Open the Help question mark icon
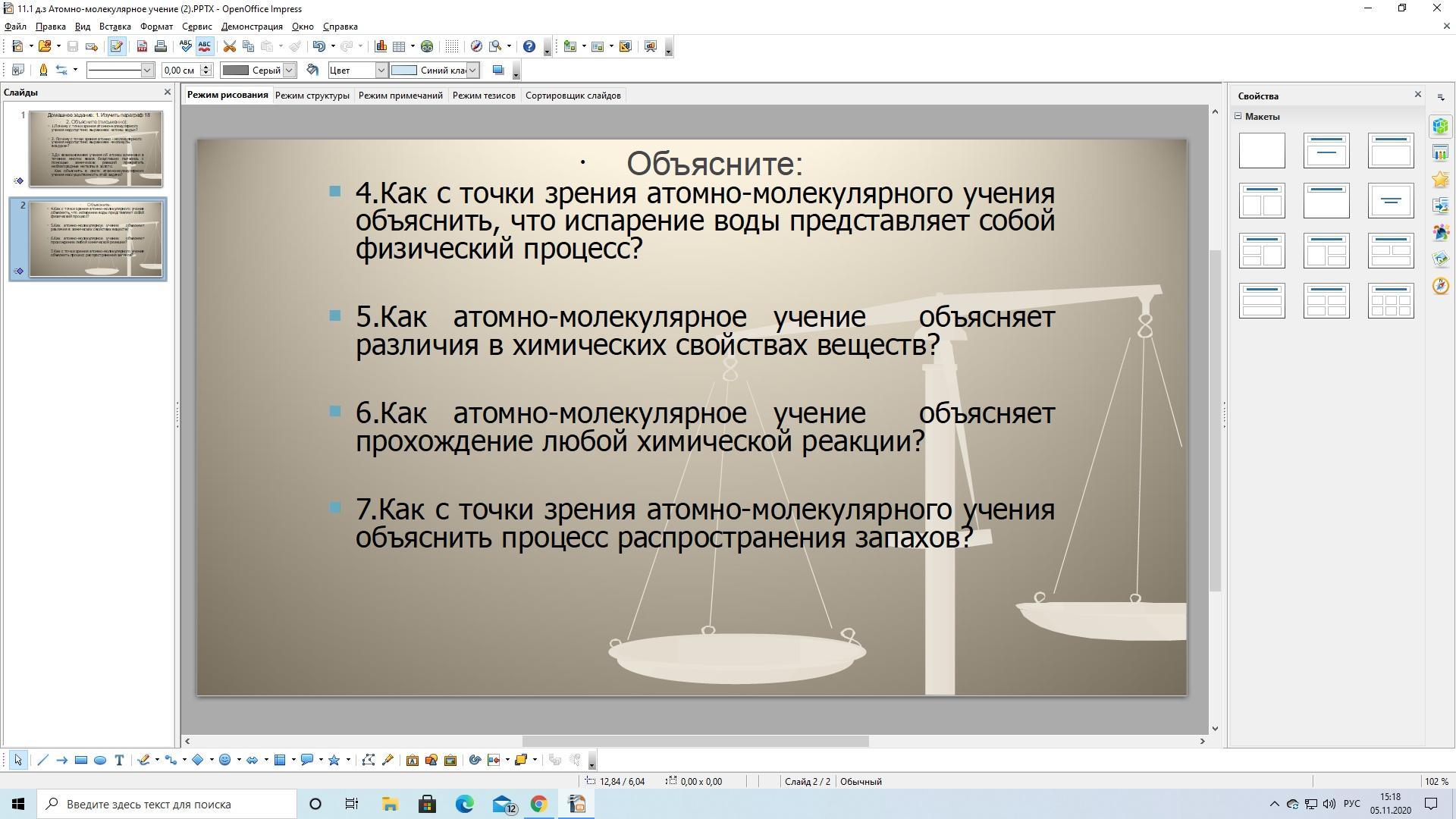 (529, 46)
